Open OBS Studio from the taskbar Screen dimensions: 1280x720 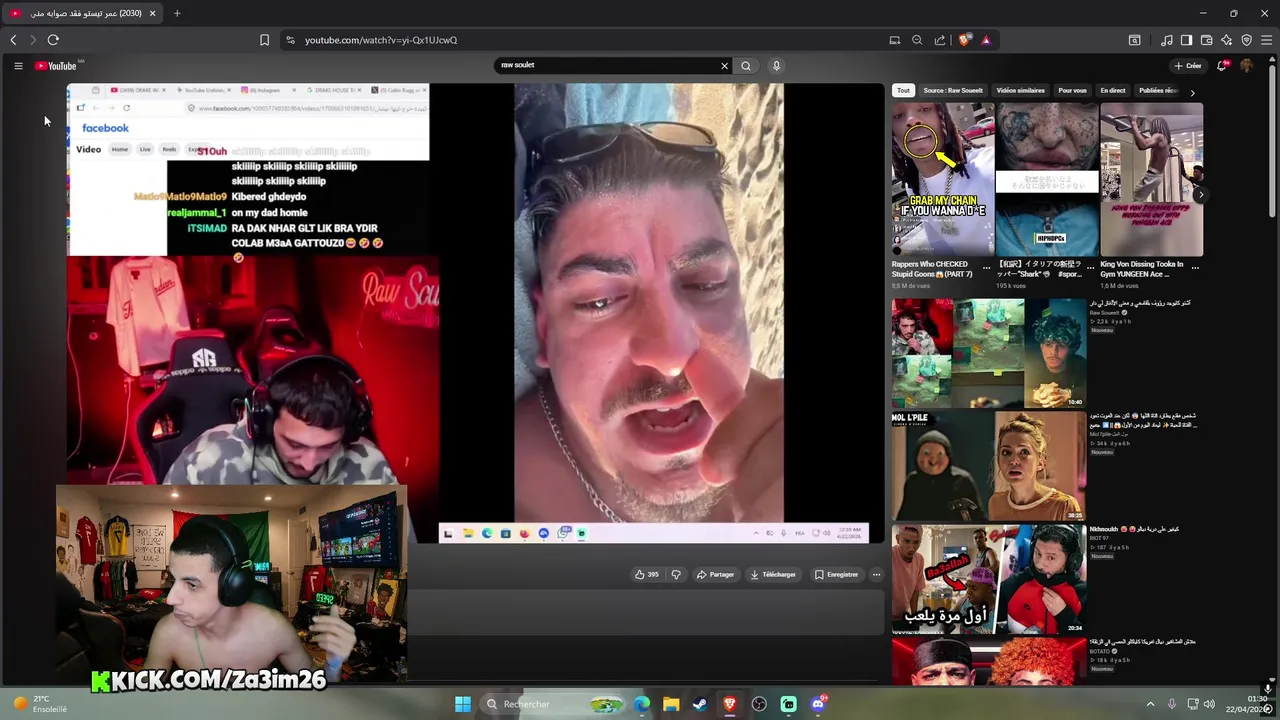tap(759, 704)
